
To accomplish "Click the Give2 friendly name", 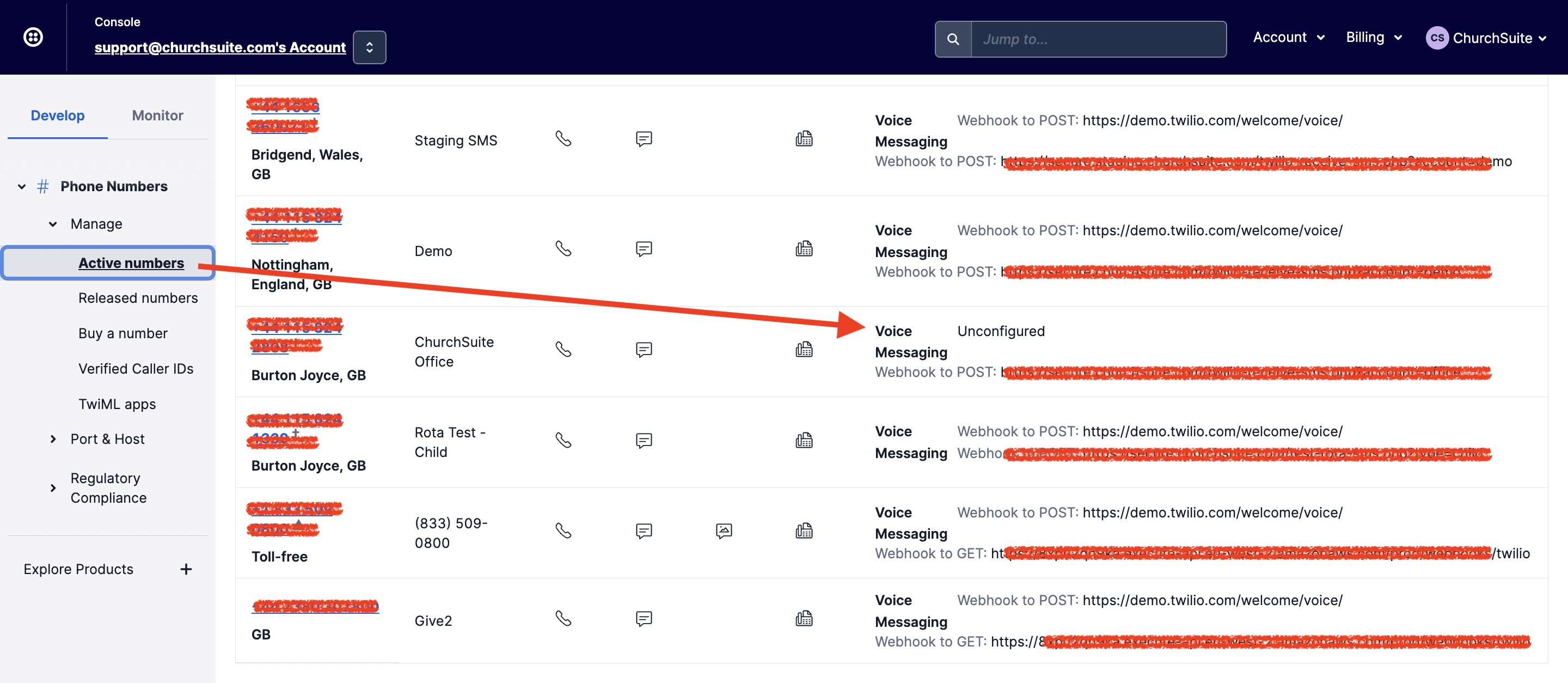I will click(433, 621).
